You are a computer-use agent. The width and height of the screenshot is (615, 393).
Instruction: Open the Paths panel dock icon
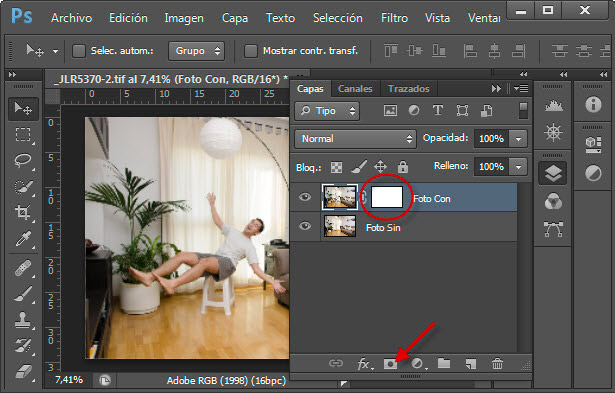(553, 229)
